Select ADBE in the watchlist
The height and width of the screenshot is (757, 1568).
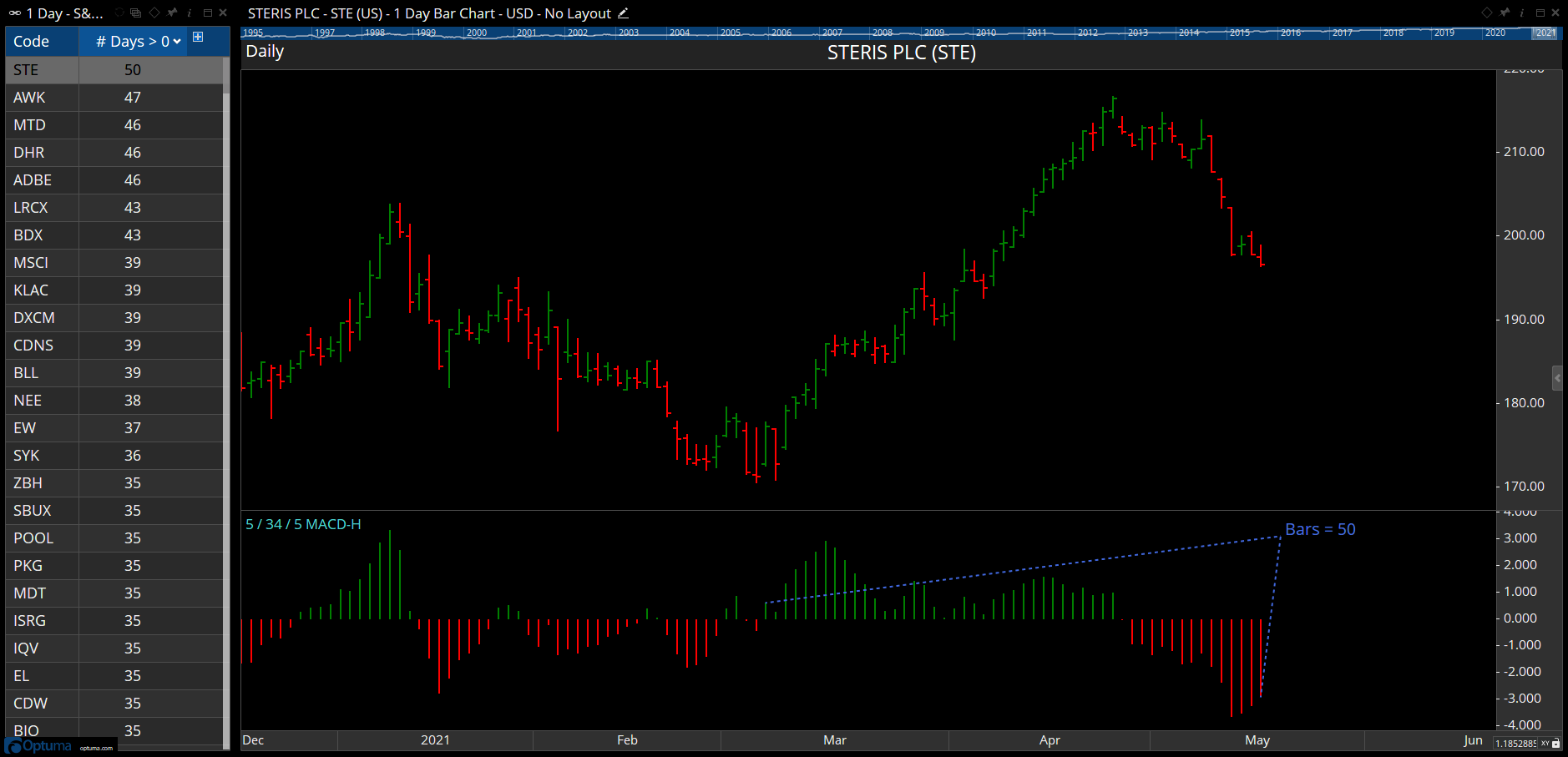[114, 180]
